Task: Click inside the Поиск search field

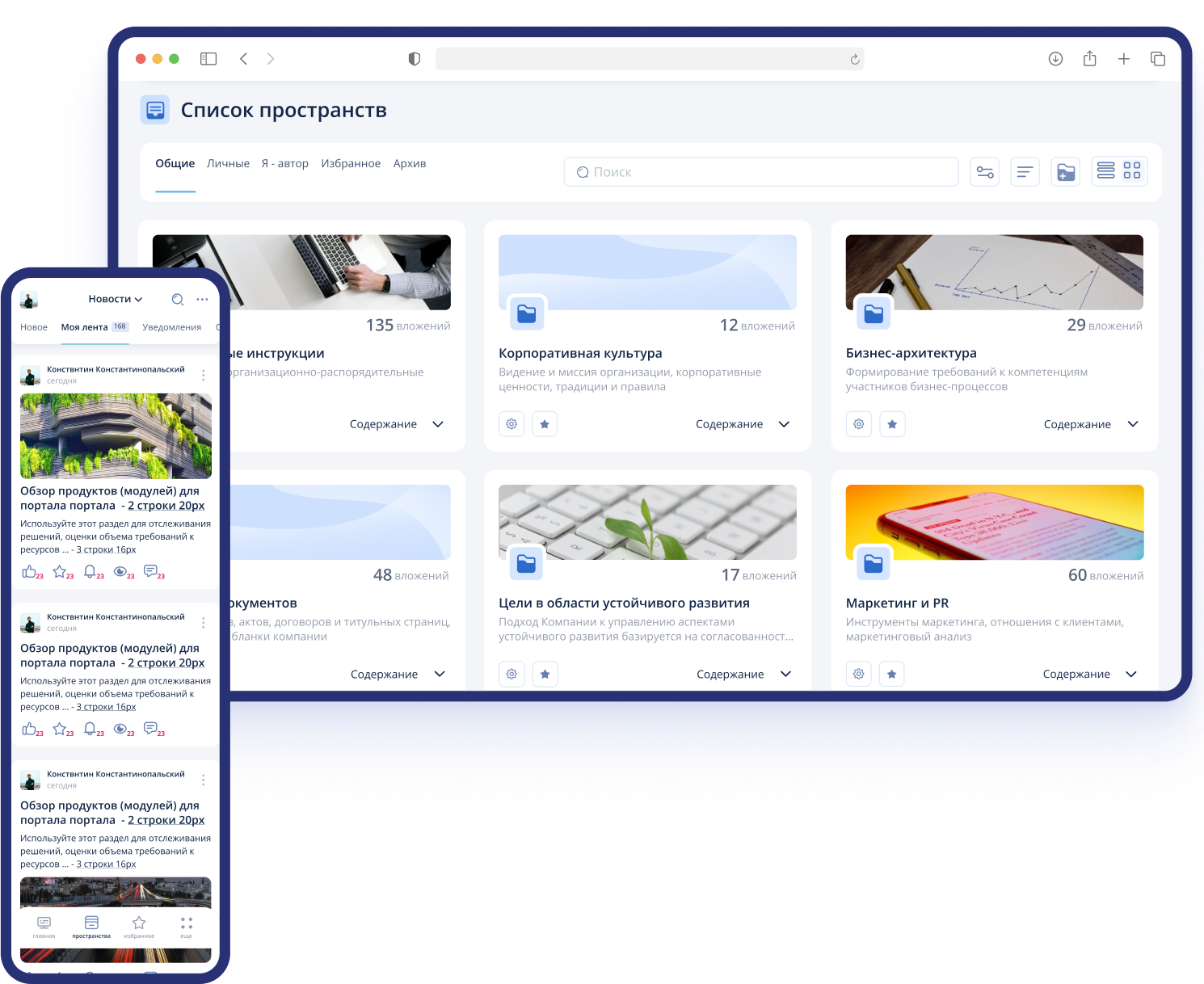Action: 760,171
